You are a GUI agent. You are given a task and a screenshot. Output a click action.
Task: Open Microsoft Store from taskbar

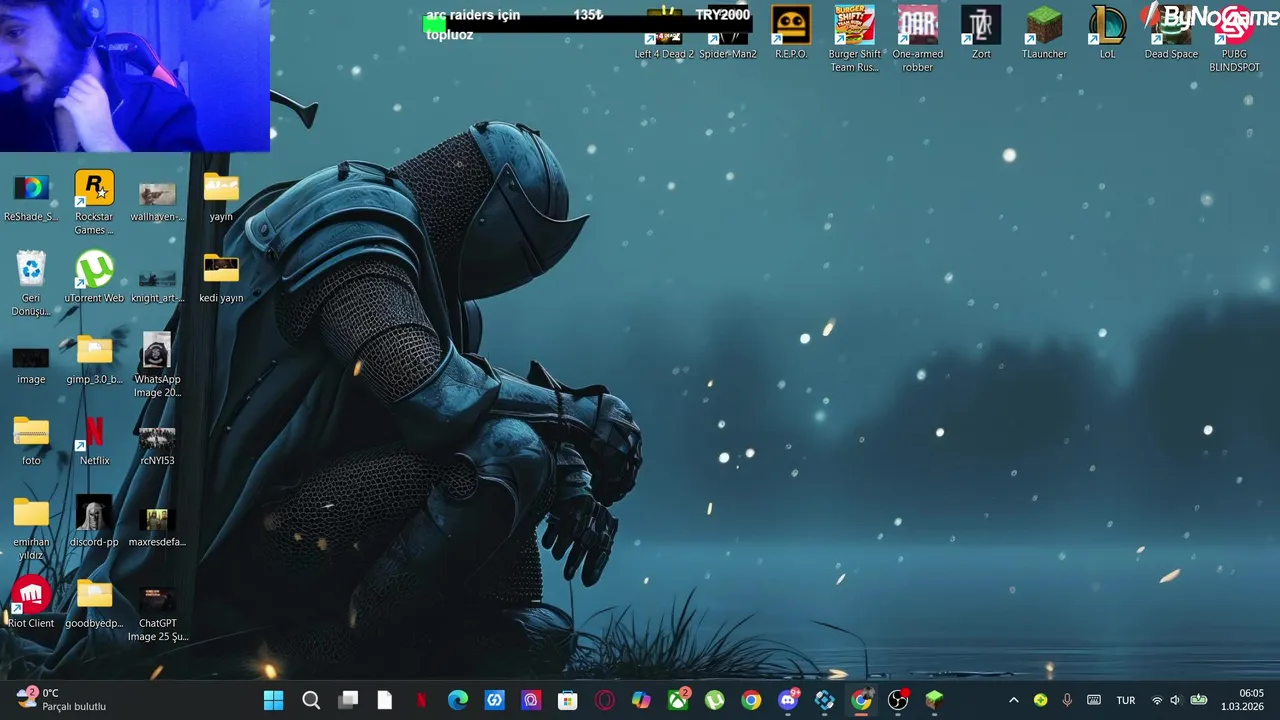(568, 700)
